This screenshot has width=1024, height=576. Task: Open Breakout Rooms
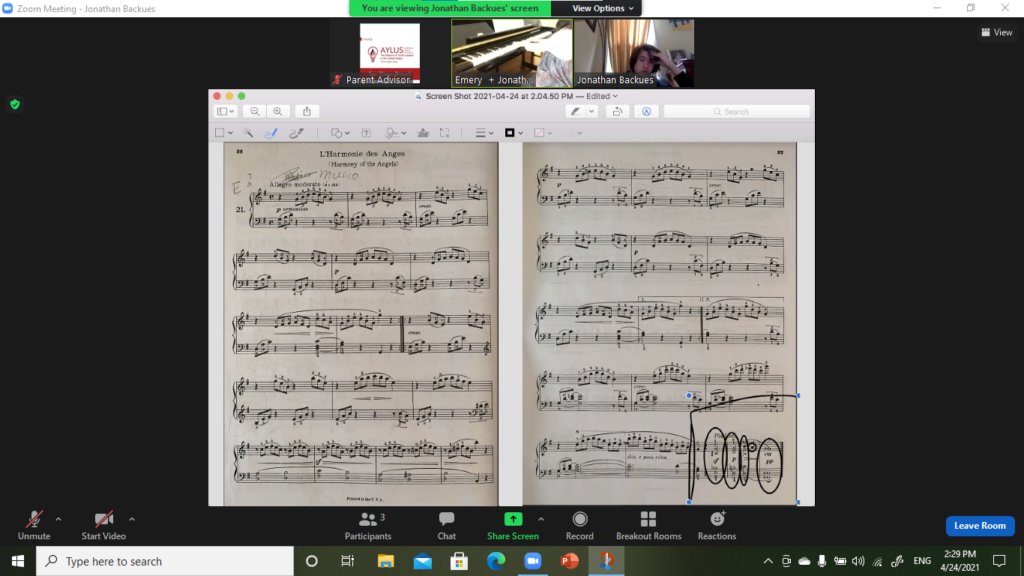coord(648,526)
